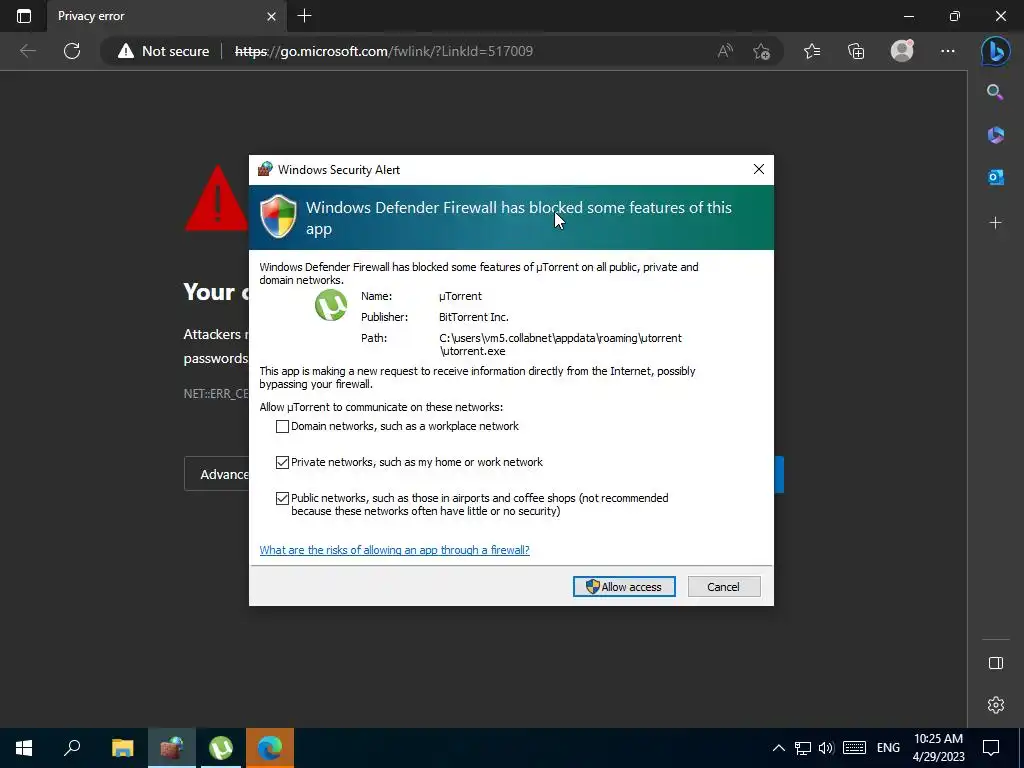Open the volume control in tray

(x=826, y=748)
